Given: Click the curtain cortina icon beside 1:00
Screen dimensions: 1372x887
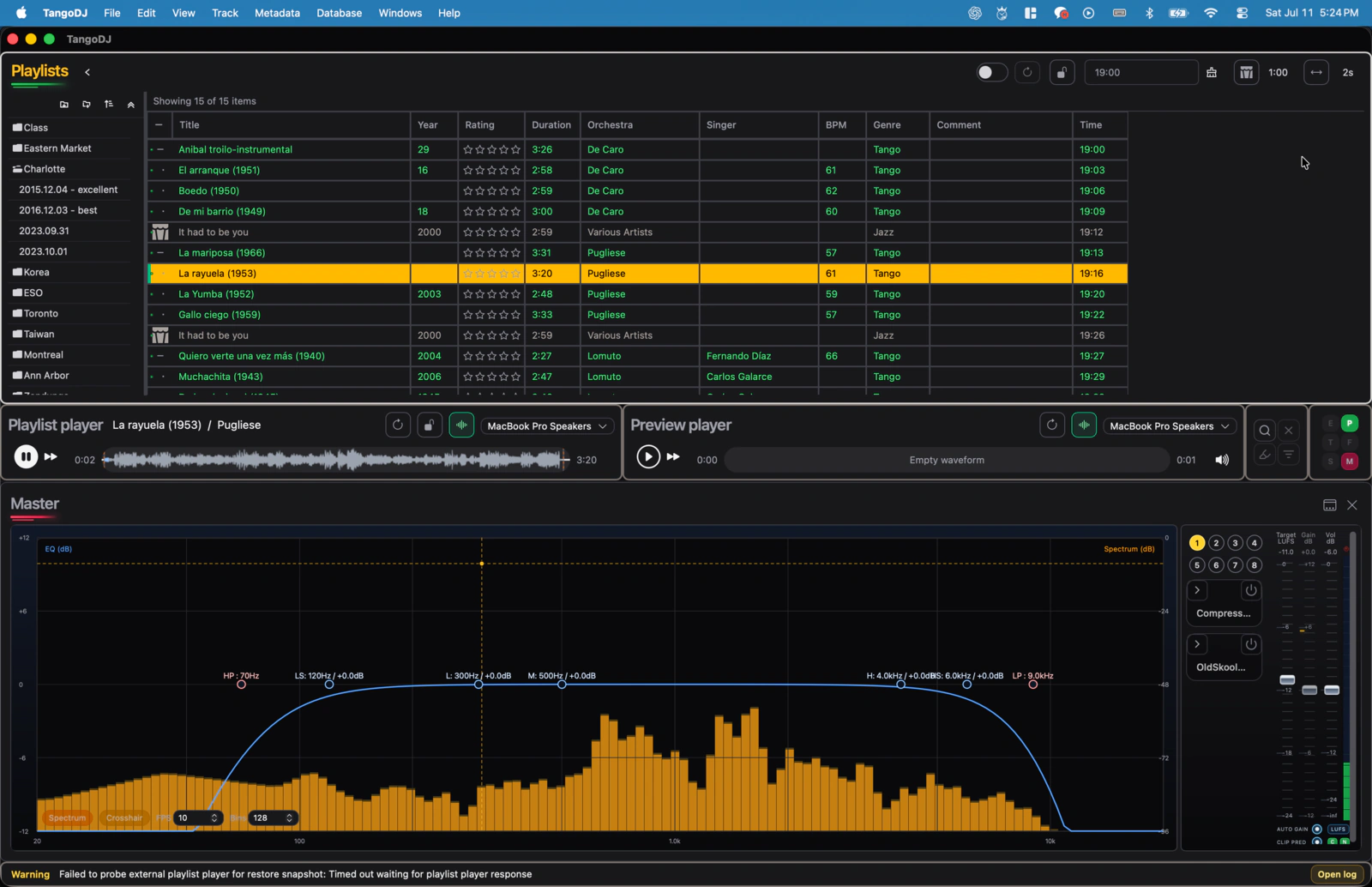Looking at the screenshot, I should pyautogui.click(x=1246, y=73).
